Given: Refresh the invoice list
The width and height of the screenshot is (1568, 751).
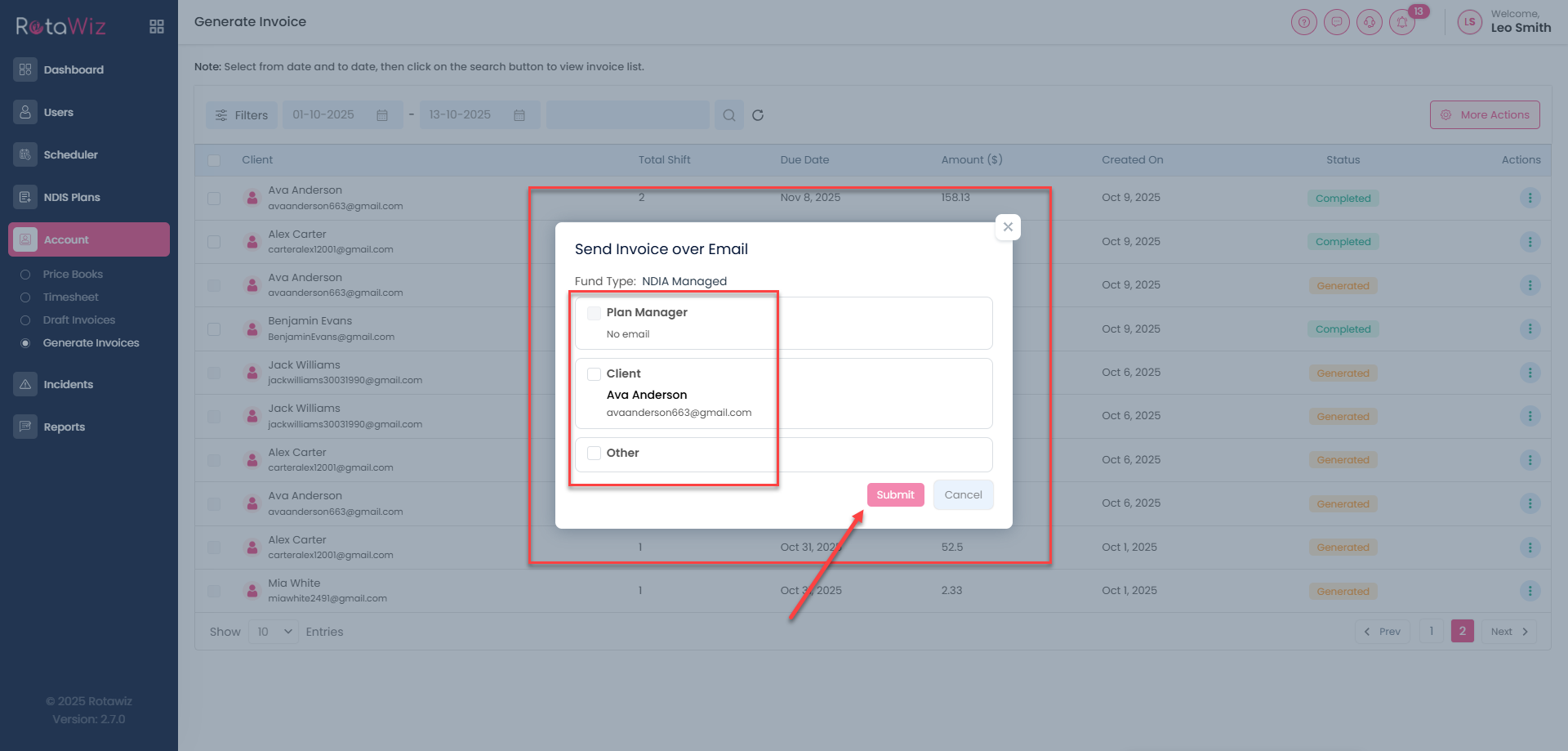Looking at the screenshot, I should 758,115.
